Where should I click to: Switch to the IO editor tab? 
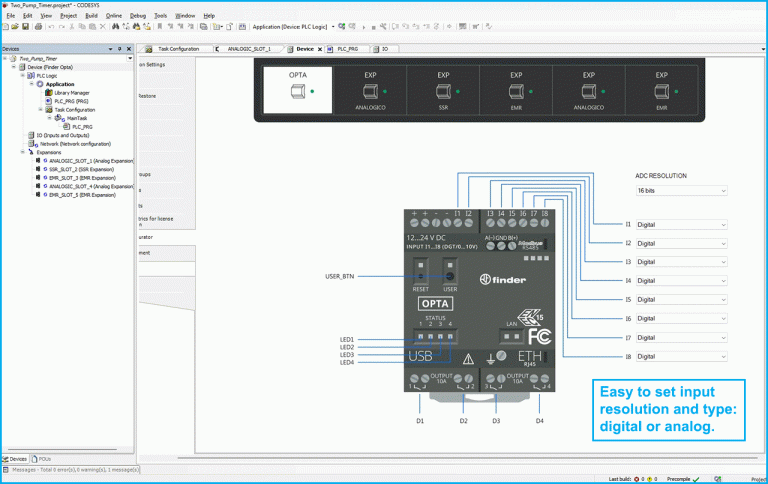(x=384, y=49)
